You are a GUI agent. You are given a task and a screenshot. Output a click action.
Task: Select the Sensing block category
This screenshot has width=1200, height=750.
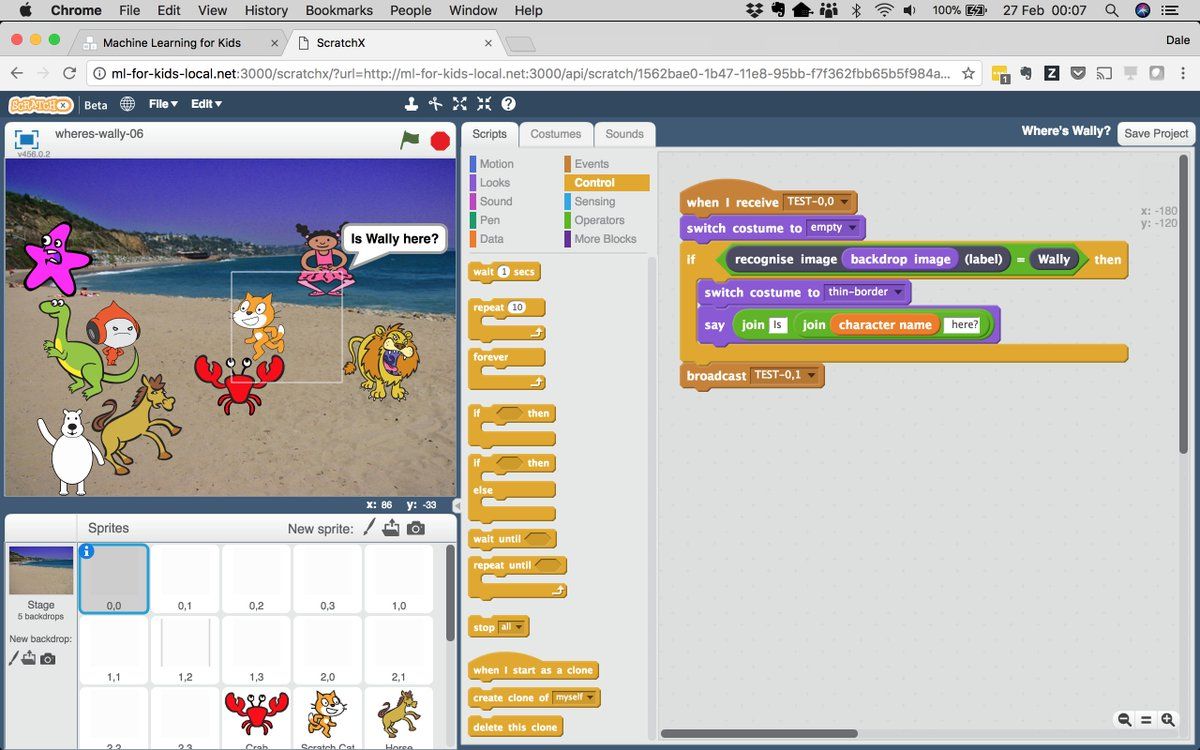pos(595,201)
